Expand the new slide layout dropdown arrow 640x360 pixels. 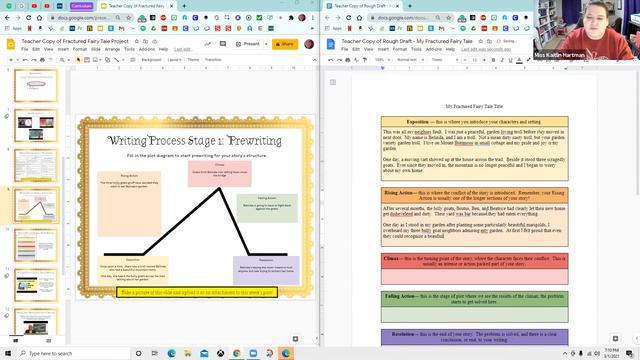(18, 60)
